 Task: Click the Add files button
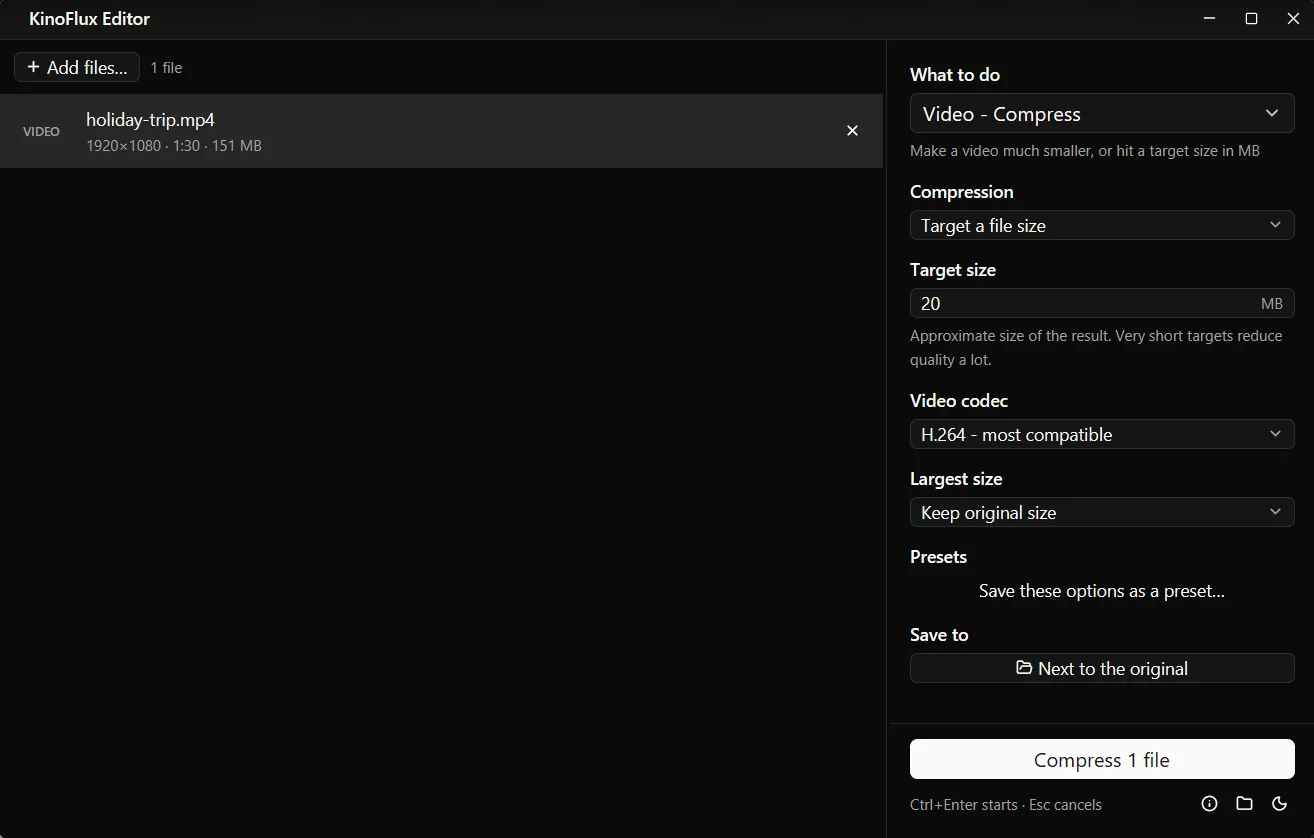pos(77,67)
